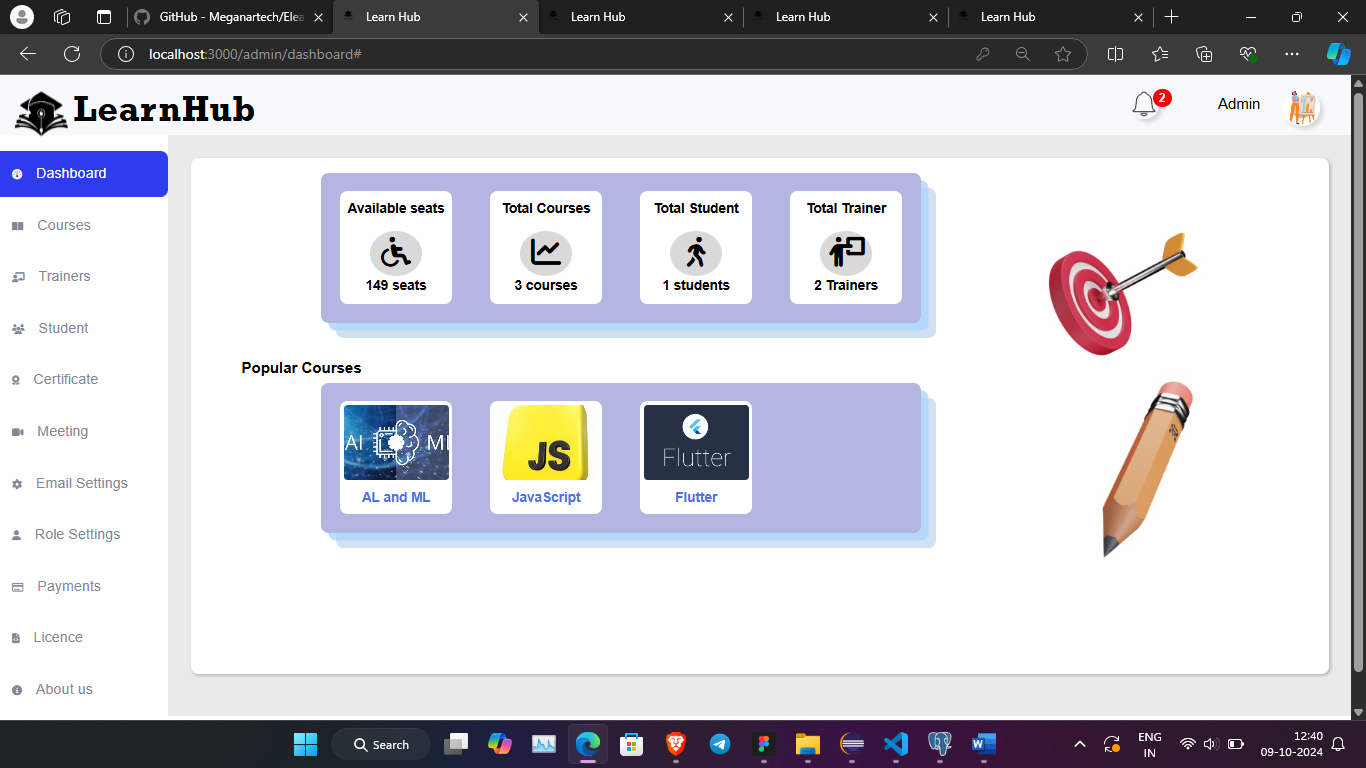1366x768 pixels.
Task: Open the Meeting sidebar icon
Action: 16,431
